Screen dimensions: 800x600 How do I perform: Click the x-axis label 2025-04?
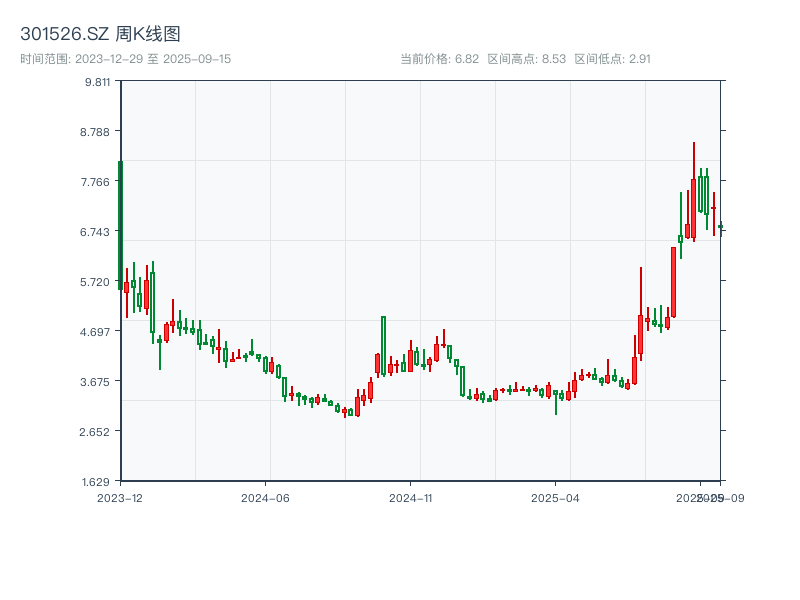tap(556, 498)
